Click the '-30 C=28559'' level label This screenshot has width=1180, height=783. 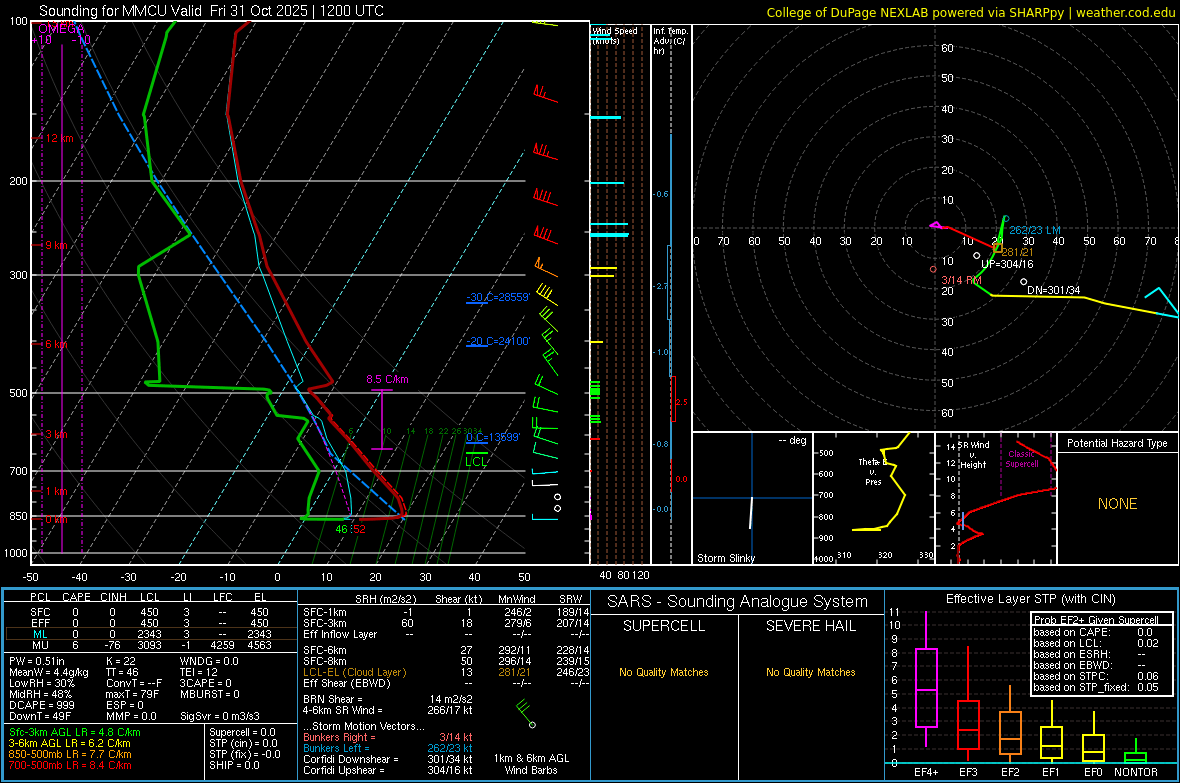(x=498, y=297)
